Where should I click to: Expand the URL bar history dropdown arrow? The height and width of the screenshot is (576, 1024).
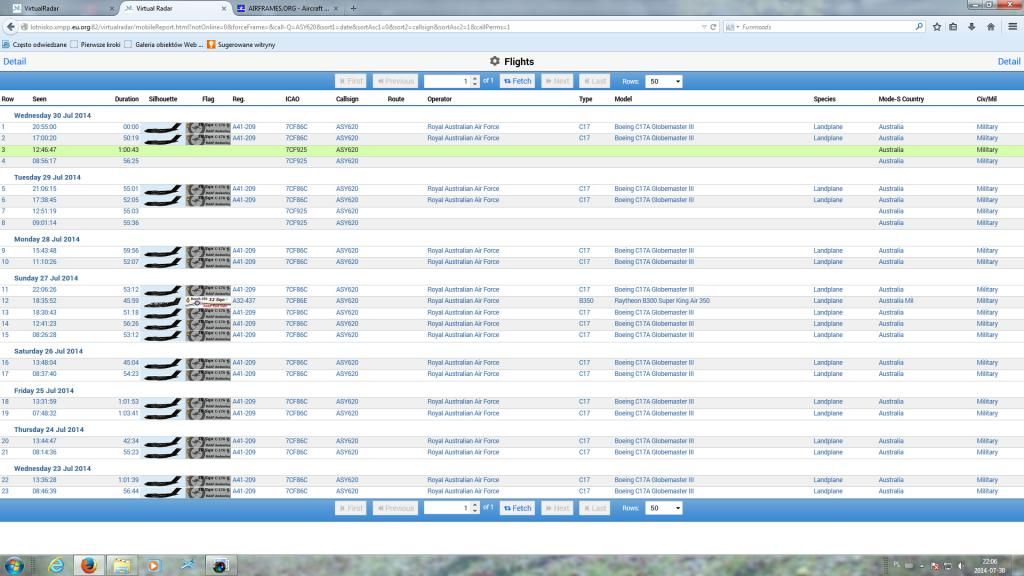pyautogui.click(x=702, y=27)
